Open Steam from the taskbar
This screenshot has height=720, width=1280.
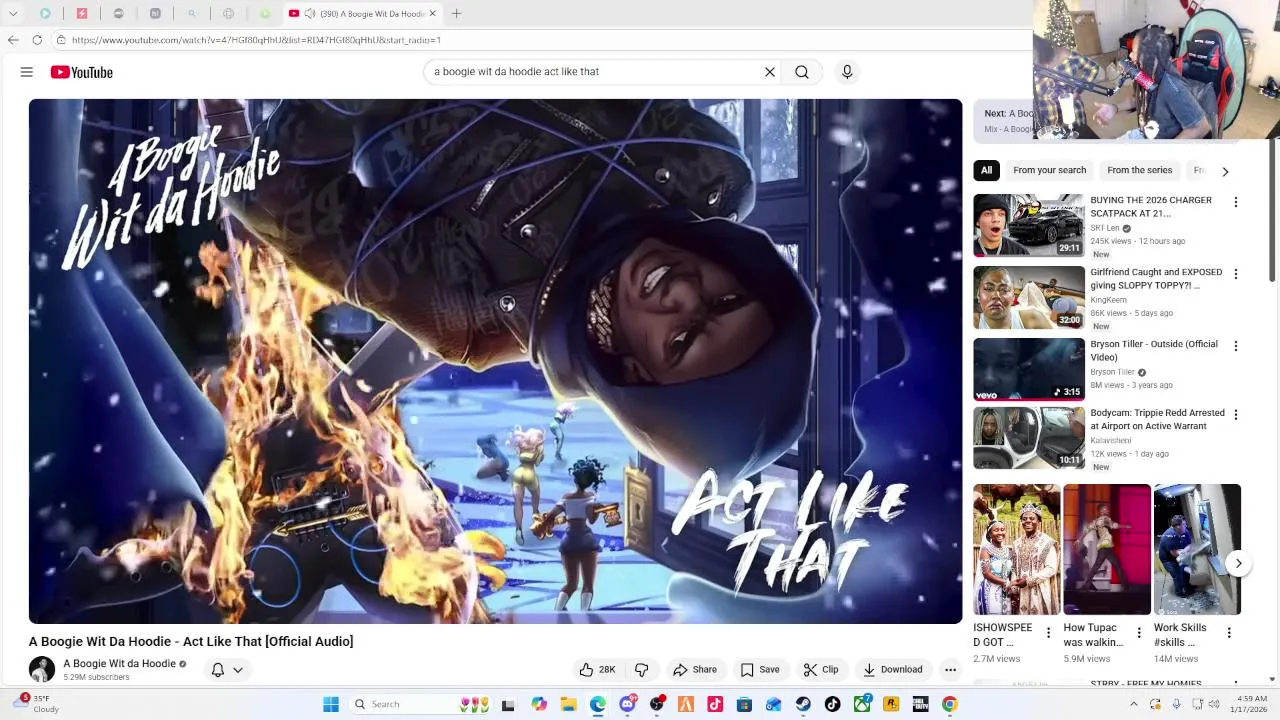(x=803, y=704)
